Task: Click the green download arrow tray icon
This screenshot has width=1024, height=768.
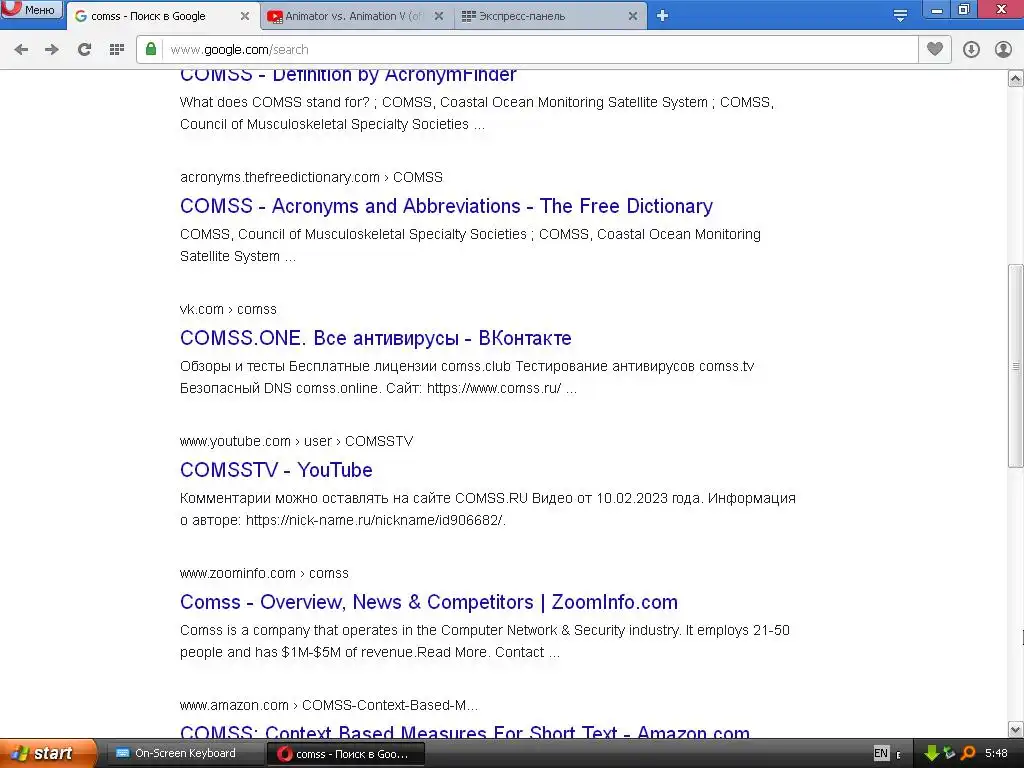Action: (931, 753)
